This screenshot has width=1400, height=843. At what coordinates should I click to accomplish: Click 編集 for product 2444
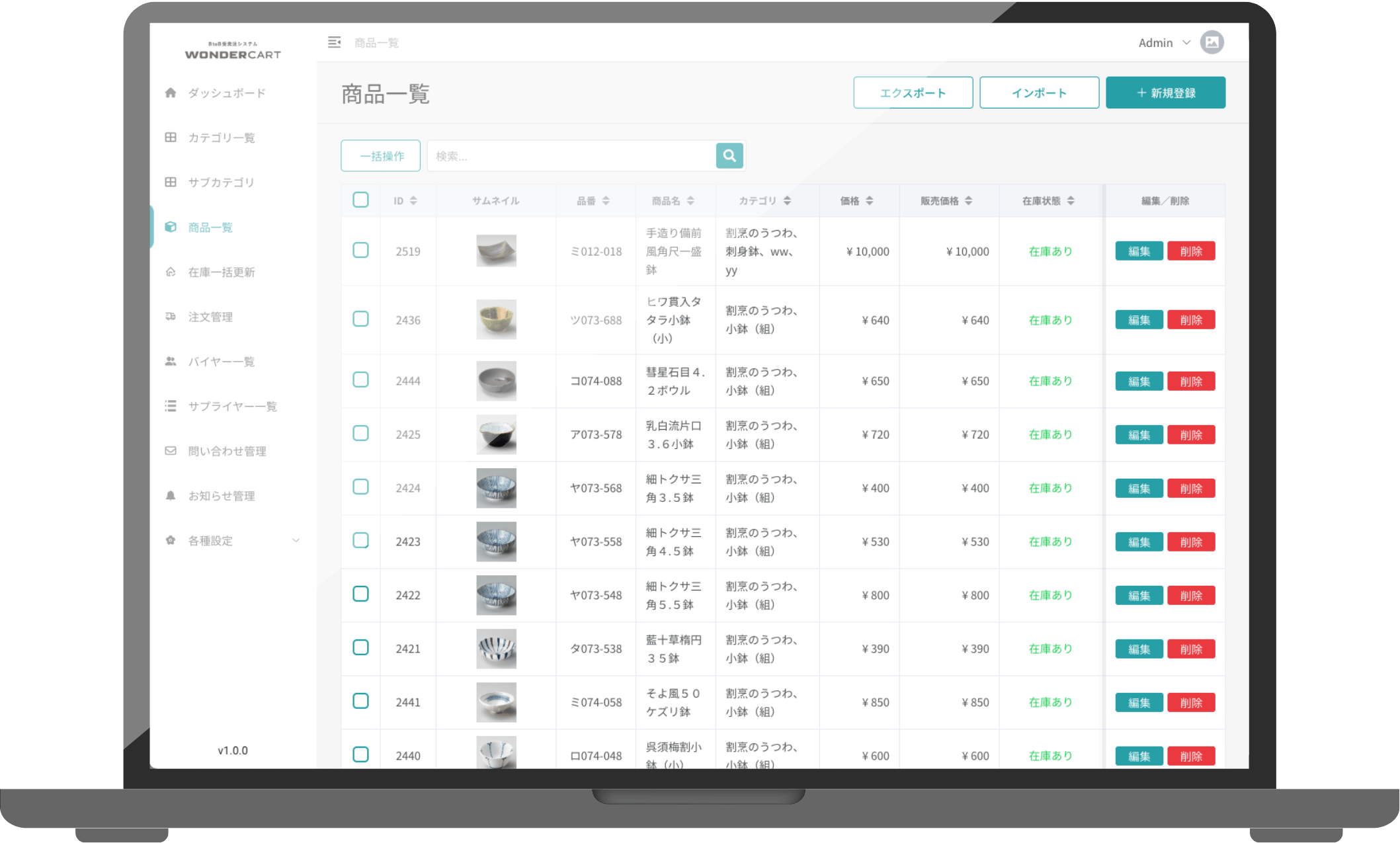[x=1139, y=381]
